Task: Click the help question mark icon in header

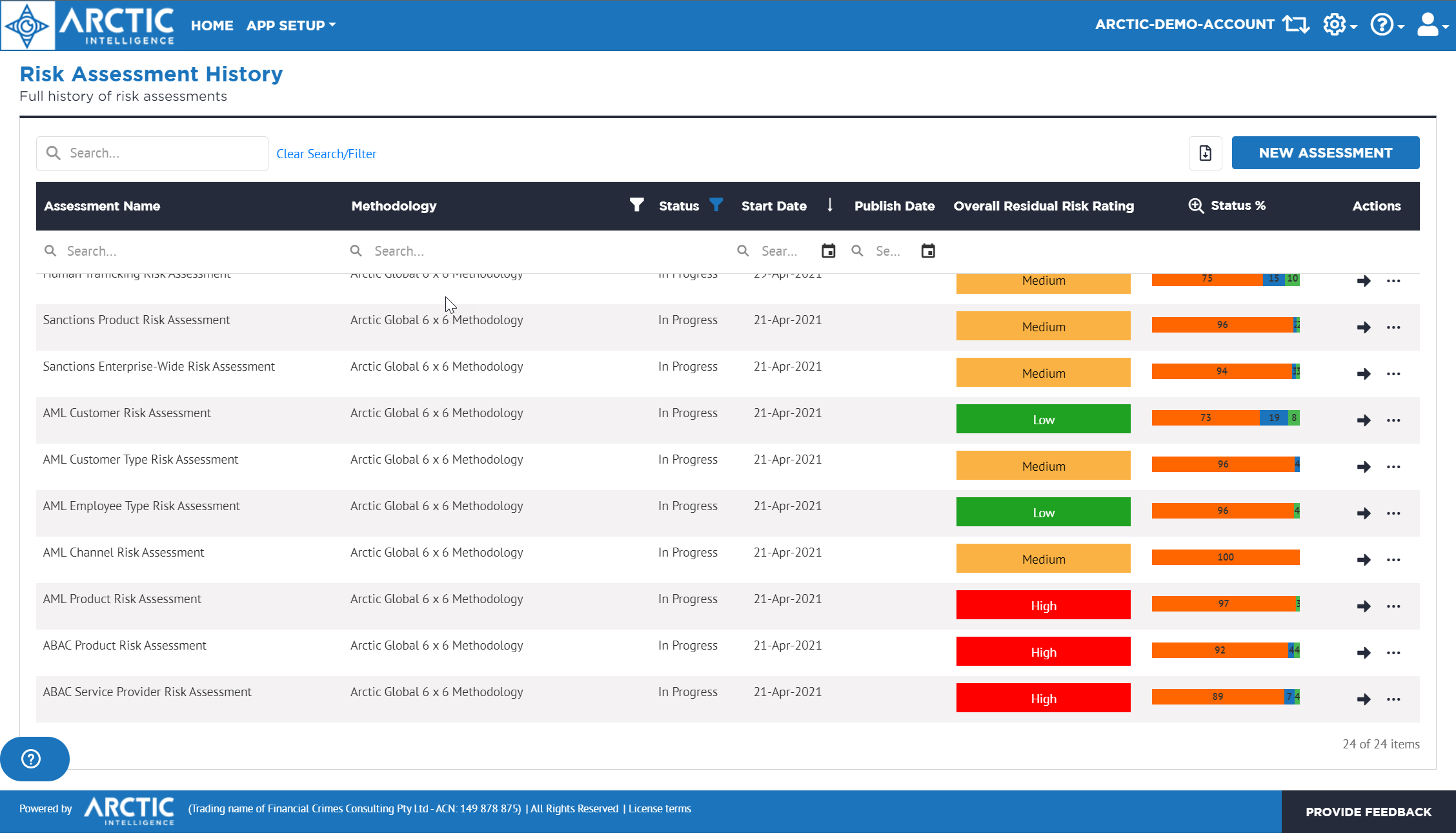Action: (x=1382, y=25)
